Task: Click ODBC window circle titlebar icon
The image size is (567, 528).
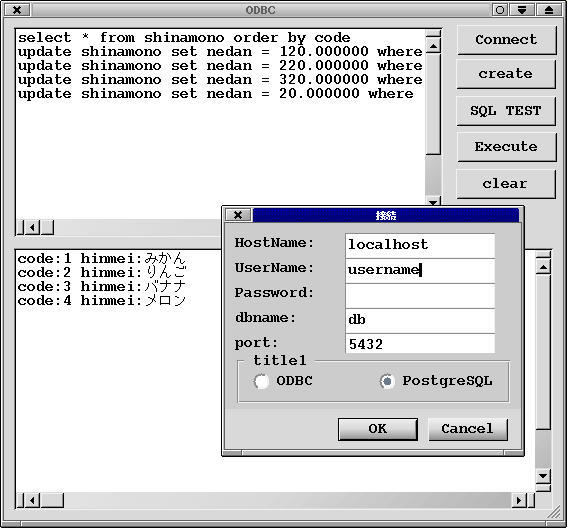Action: (500, 10)
